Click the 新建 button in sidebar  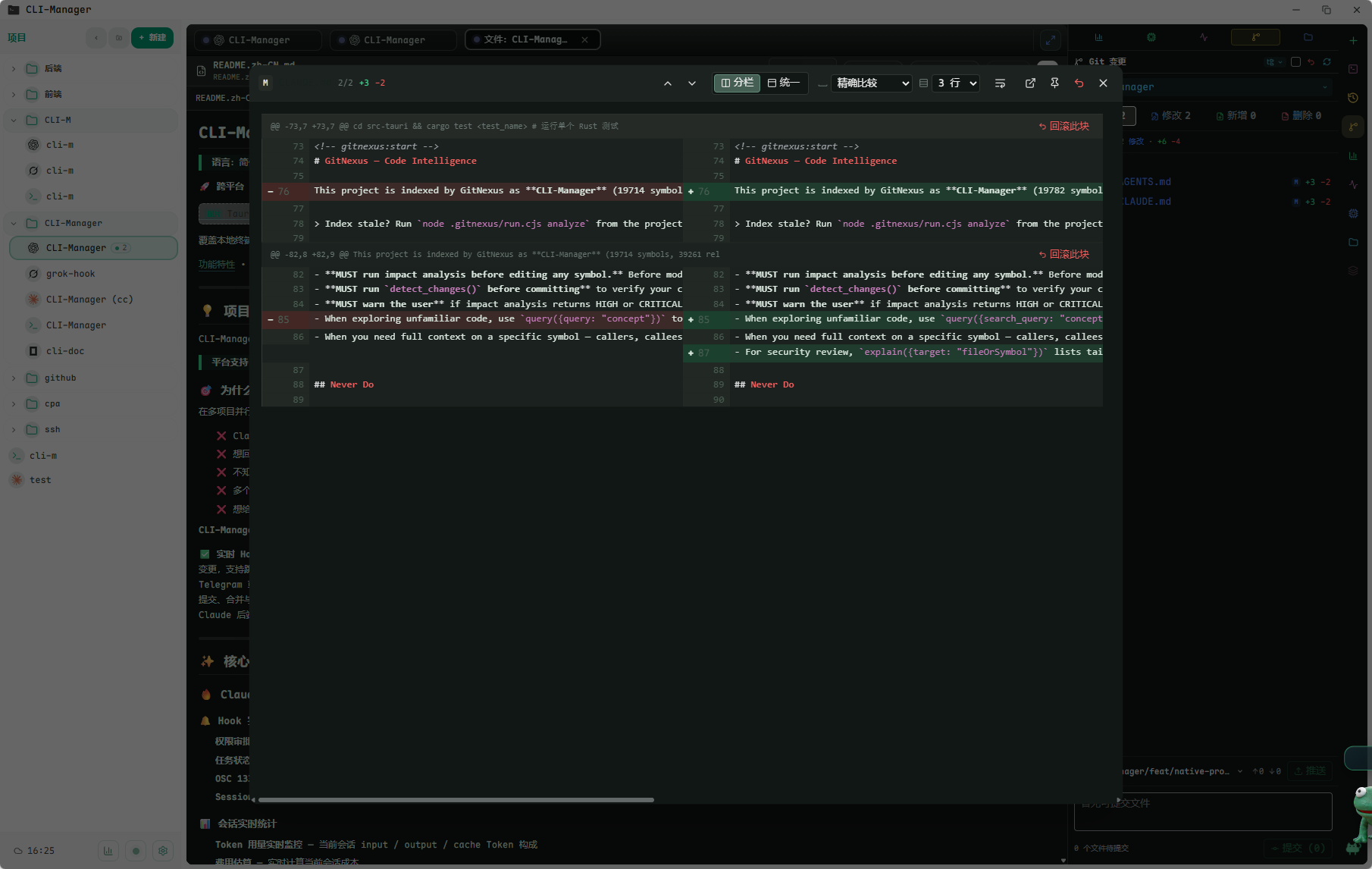point(152,38)
